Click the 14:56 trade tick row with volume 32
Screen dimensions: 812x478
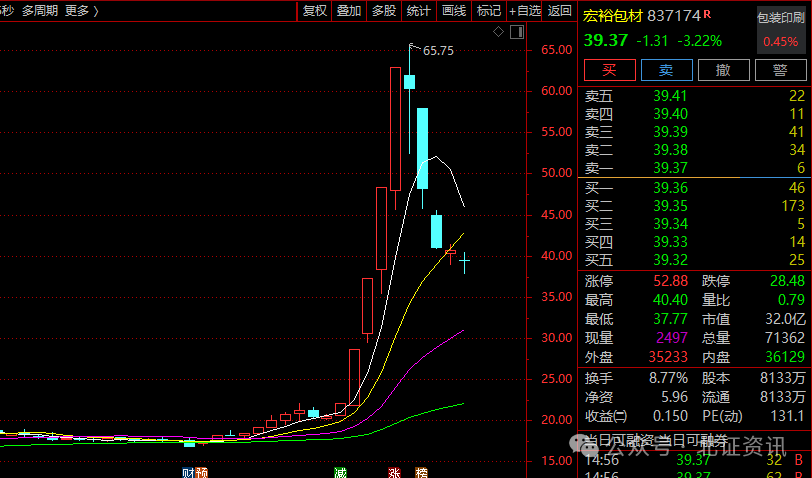[x=694, y=460]
